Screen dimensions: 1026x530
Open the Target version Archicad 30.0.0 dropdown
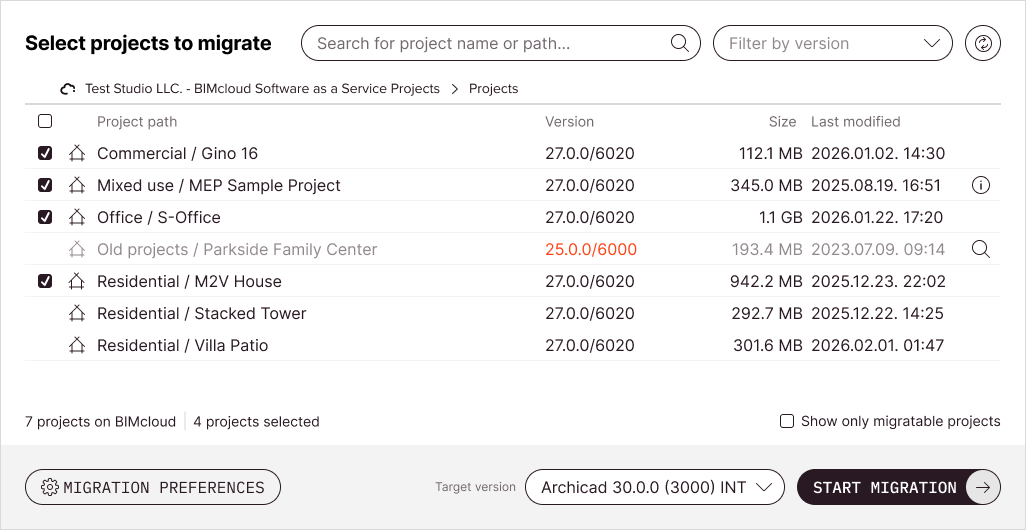pos(654,487)
